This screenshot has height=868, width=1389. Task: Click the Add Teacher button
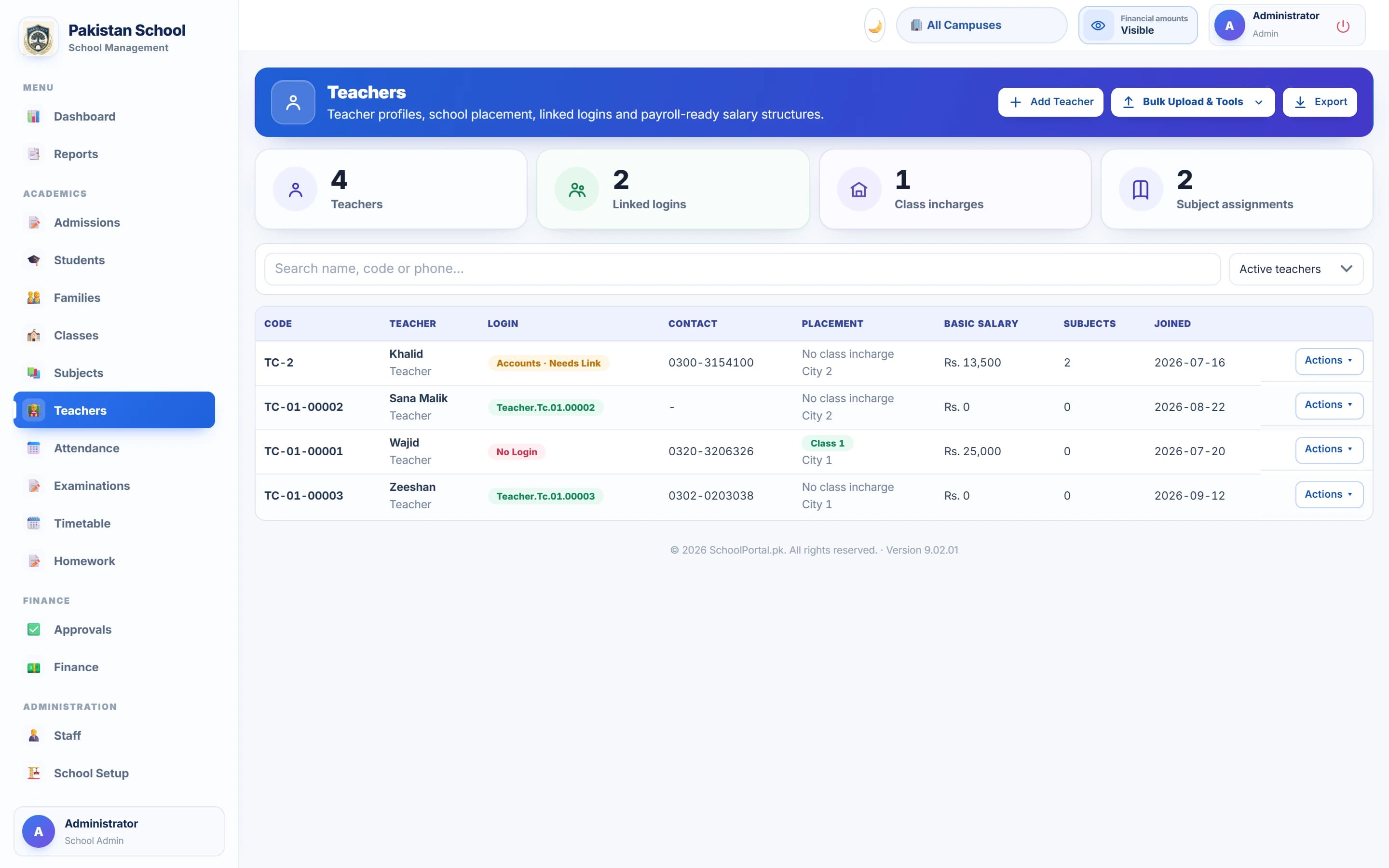tap(1050, 102)
